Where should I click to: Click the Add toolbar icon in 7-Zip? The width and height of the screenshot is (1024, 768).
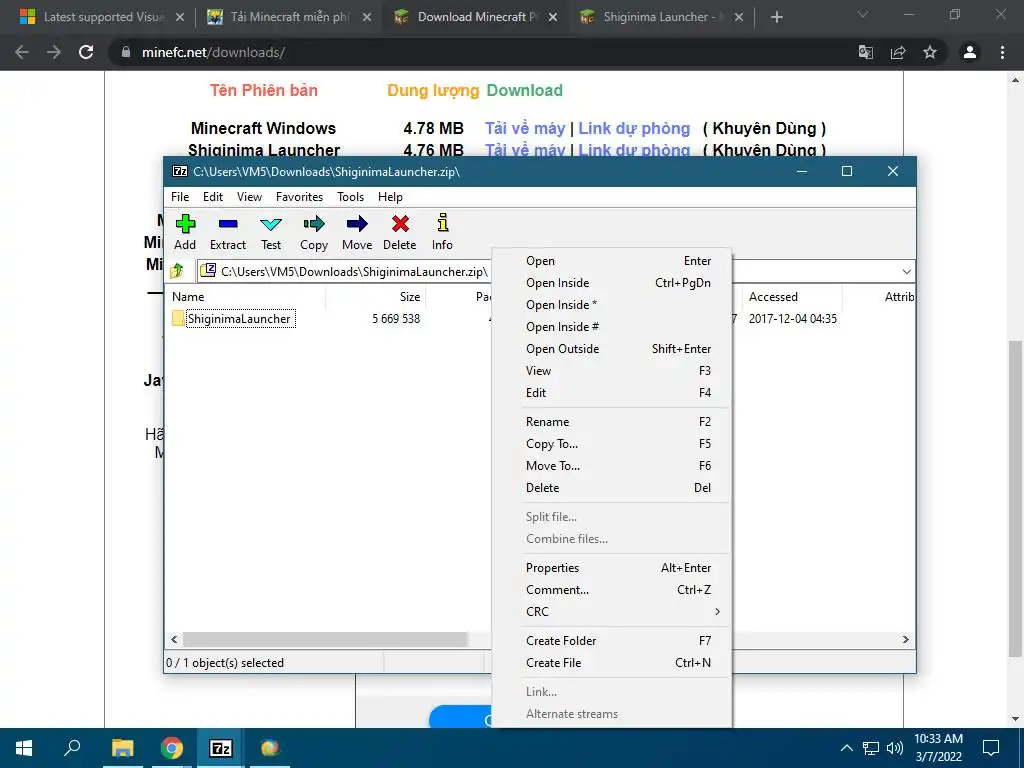pyautogui.click(x=185, y=224)
